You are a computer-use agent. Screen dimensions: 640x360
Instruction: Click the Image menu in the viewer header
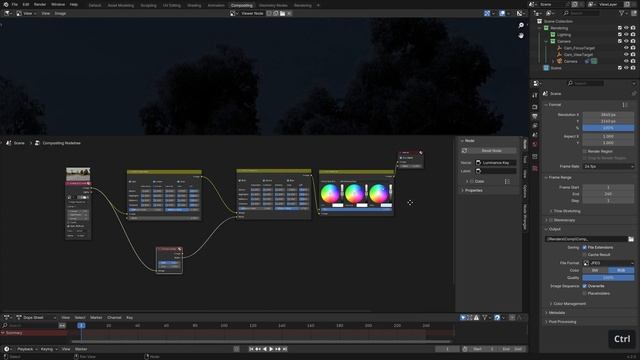coord(60,13)
